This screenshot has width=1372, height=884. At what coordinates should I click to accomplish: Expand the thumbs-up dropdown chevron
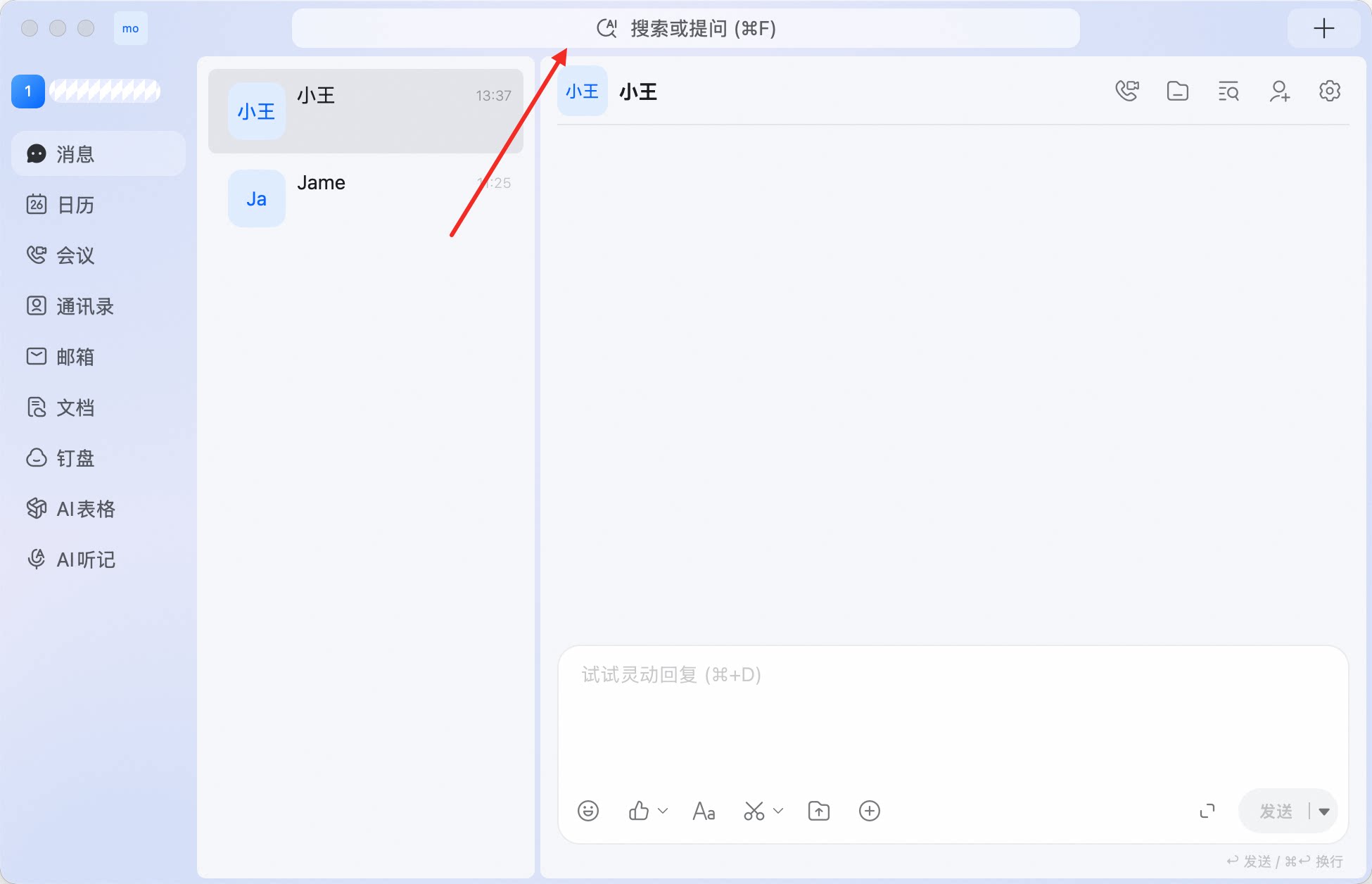point(663,811)
